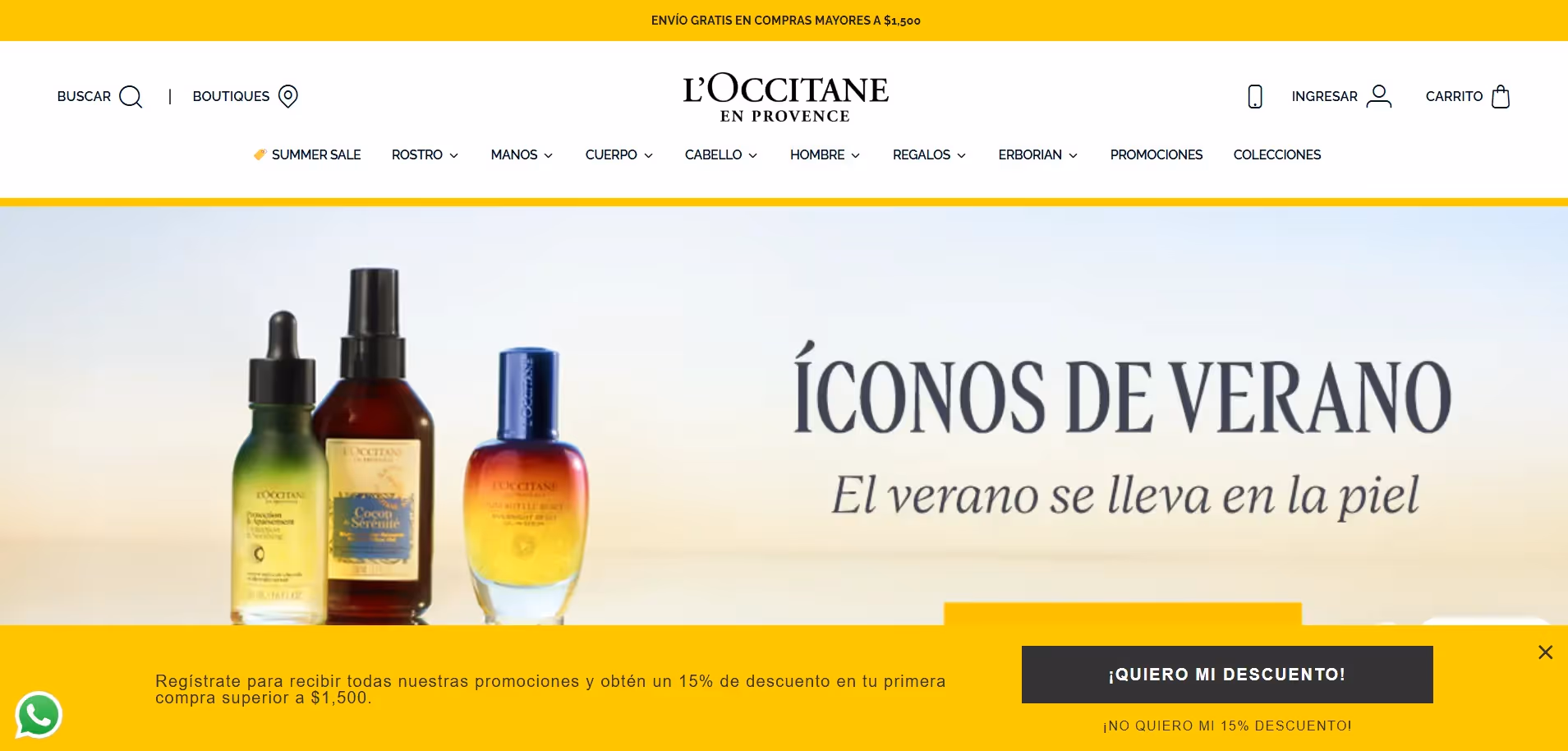The height and width of the screenshot is (751, 1568).
Task: Open the Colecciones menu item
Action: pyautogui.click(x=1276, y=154)
